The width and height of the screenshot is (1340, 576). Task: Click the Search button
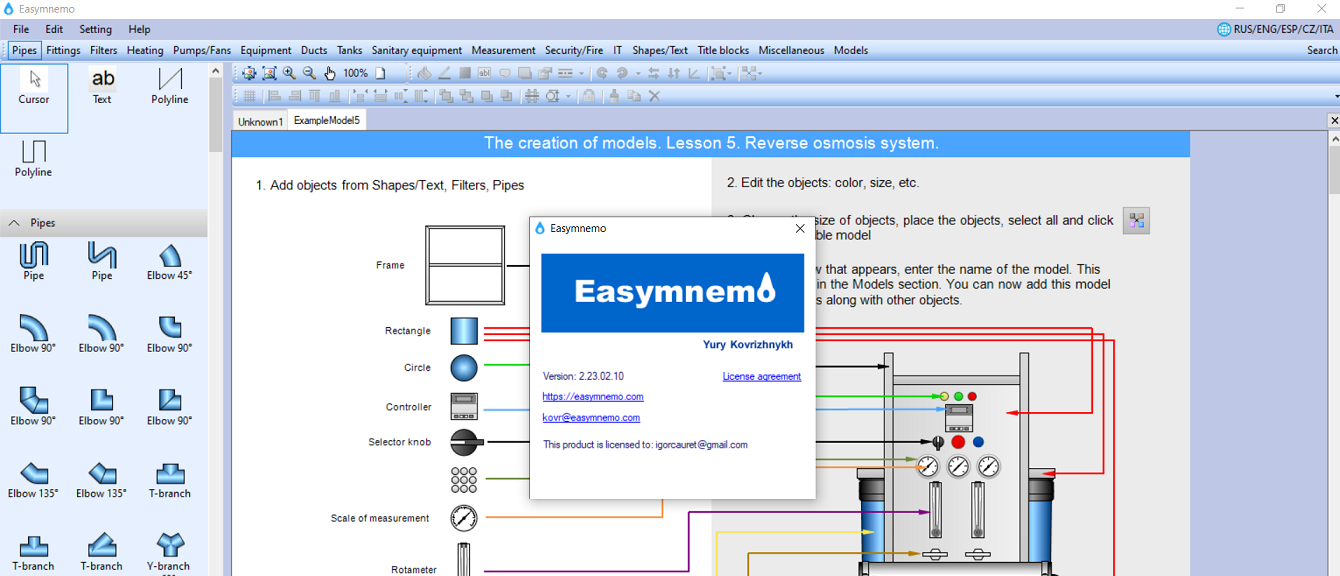pyautogui.click(x=1322, y=50)
